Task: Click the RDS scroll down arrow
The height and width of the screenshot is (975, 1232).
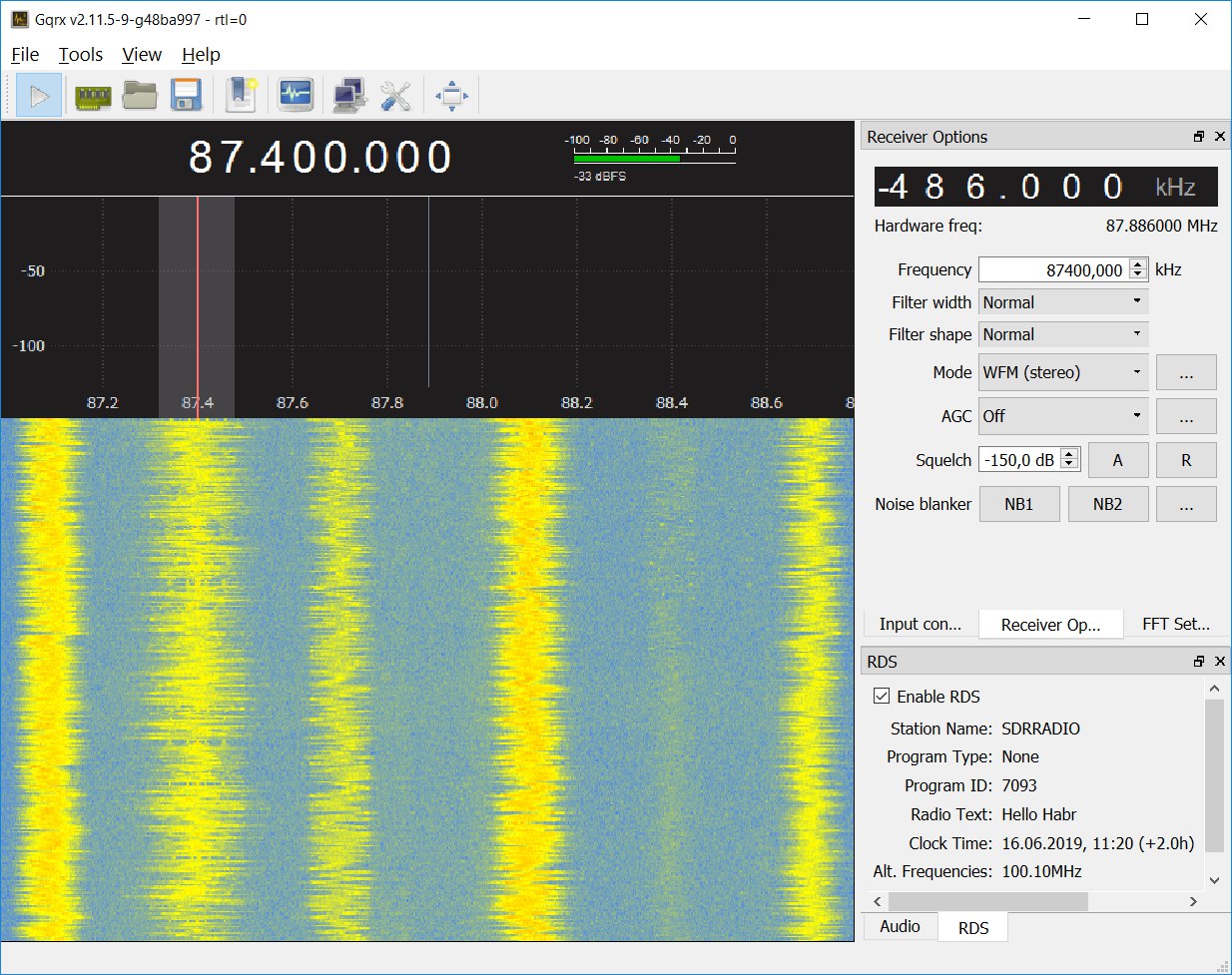Action: [x=1214, y=880]
